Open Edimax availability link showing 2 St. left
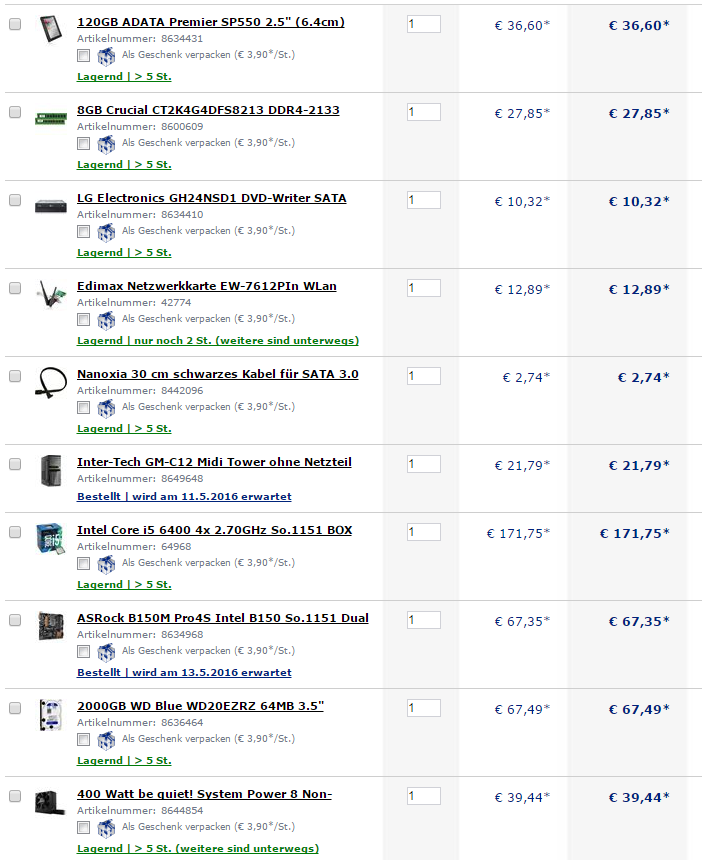 click(x=218, y=341)
